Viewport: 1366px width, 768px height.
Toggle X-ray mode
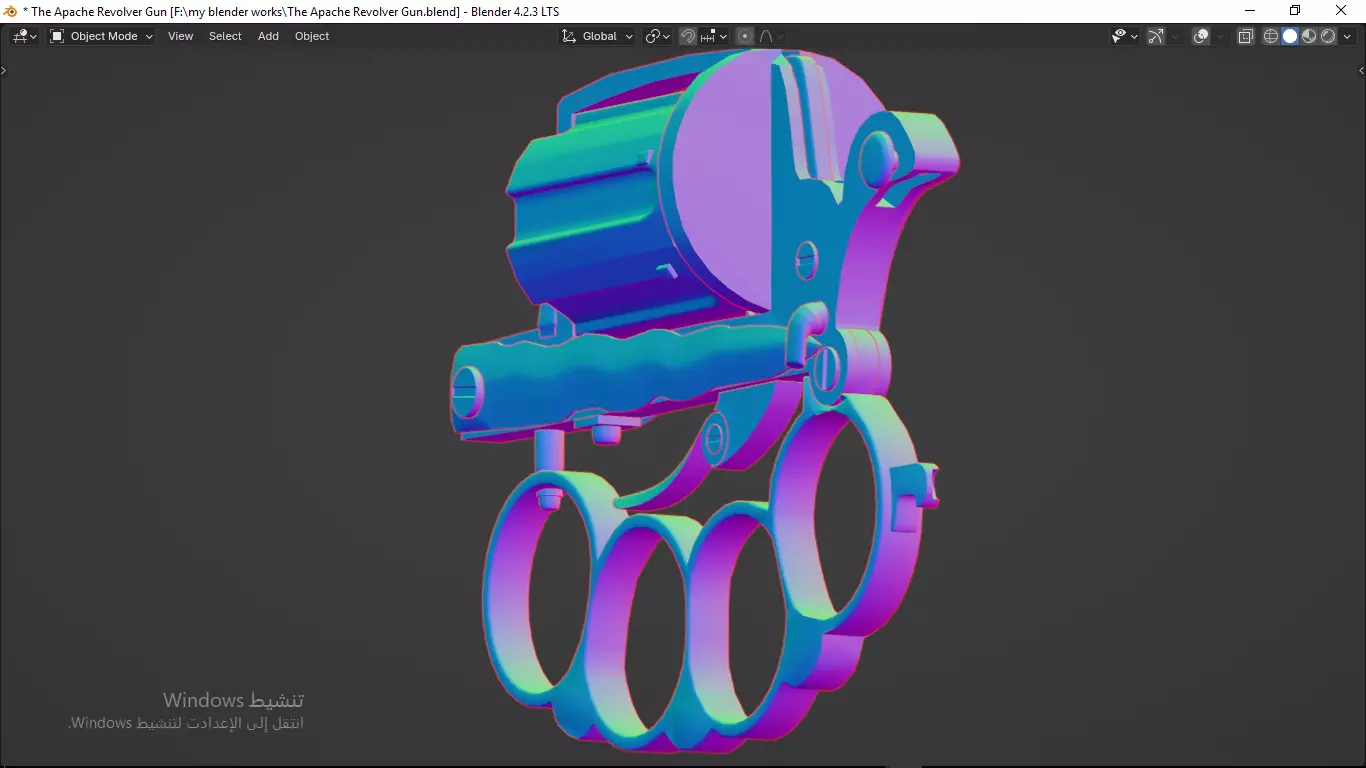1246,36
